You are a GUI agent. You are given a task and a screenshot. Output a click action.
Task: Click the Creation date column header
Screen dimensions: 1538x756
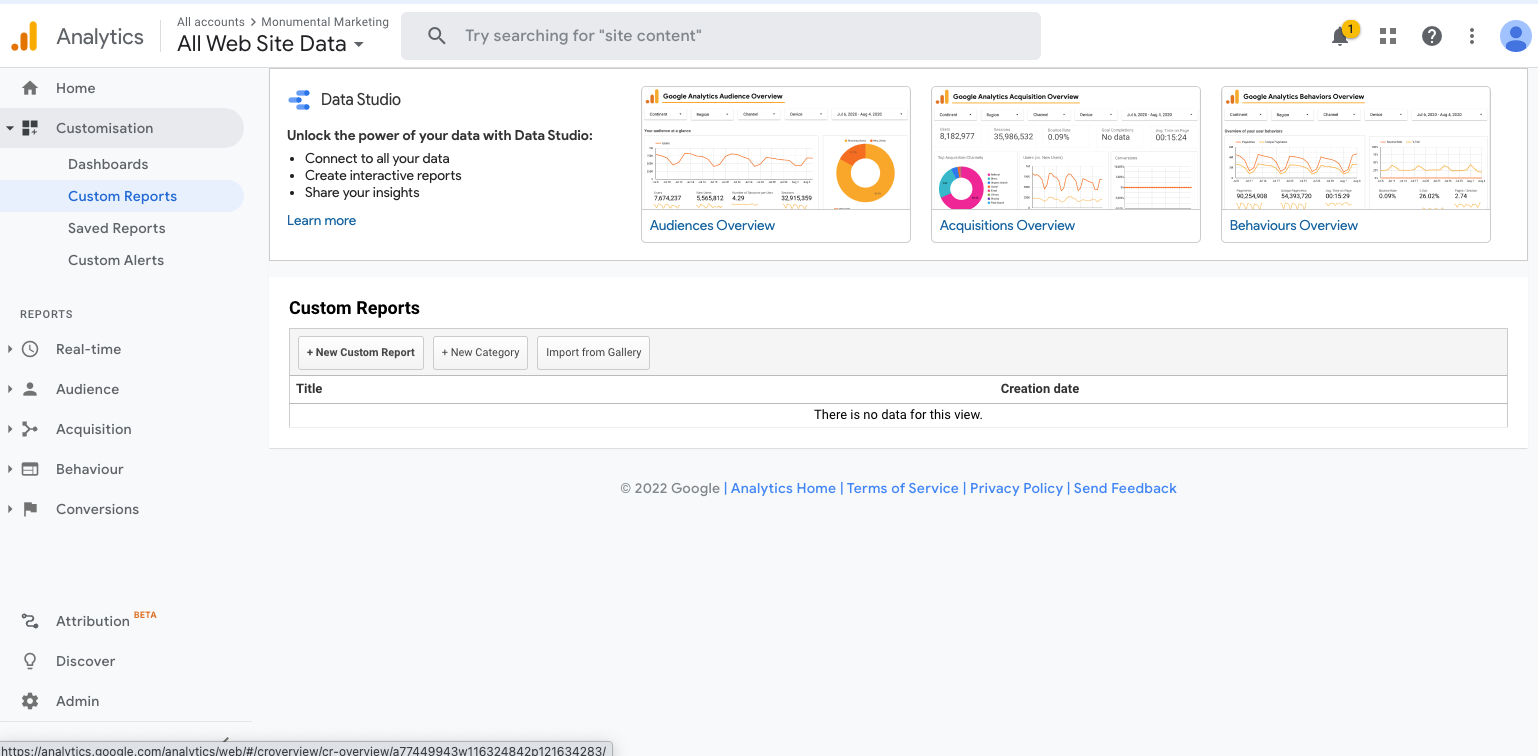[1040, 388]
